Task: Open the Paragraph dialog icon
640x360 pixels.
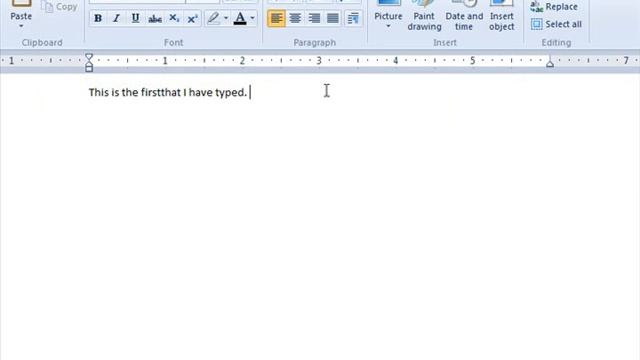Action: pyautogui.click(x=353, y=18)
